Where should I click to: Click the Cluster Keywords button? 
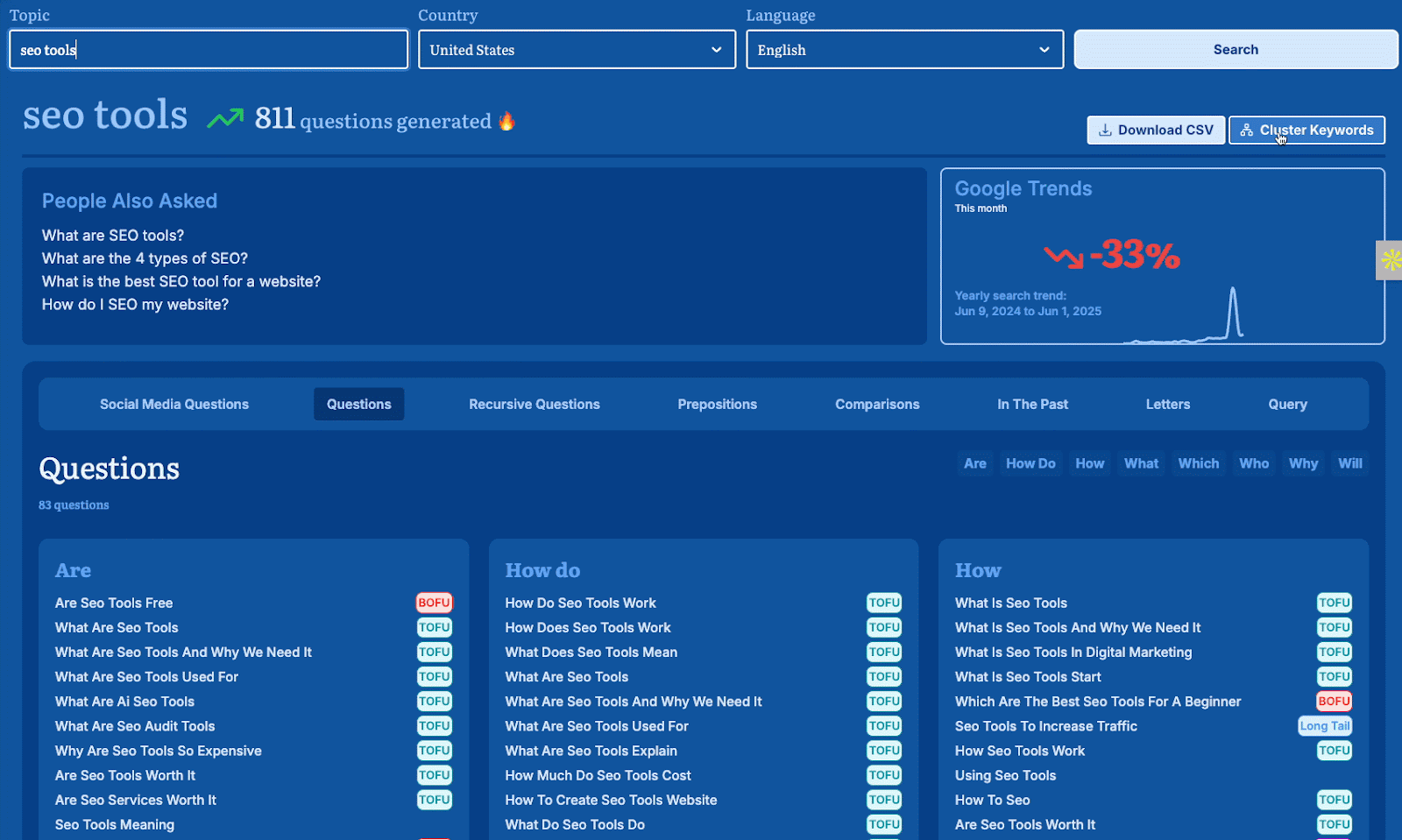tap(1306, 130)
